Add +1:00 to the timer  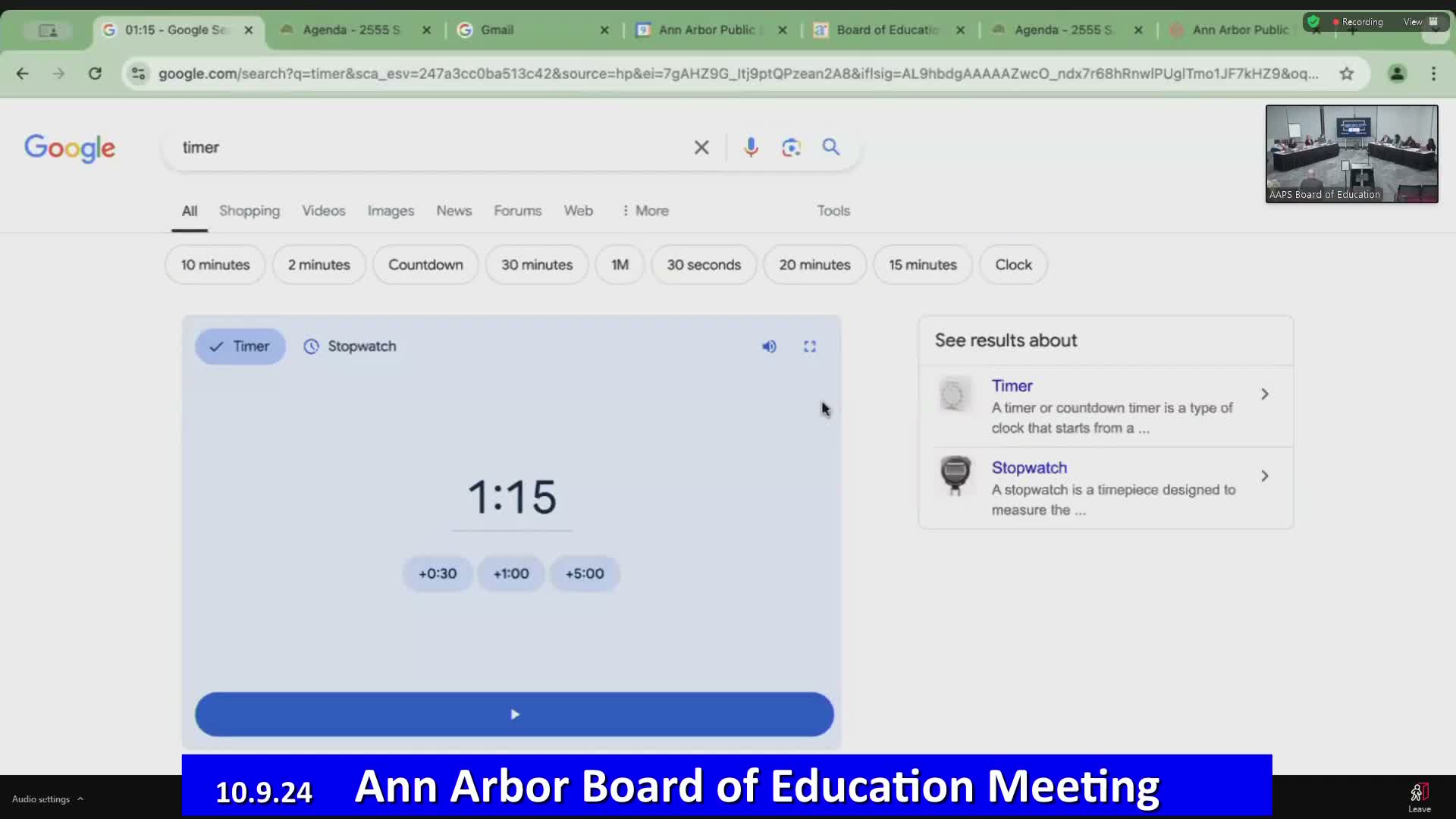click(511, 574)
